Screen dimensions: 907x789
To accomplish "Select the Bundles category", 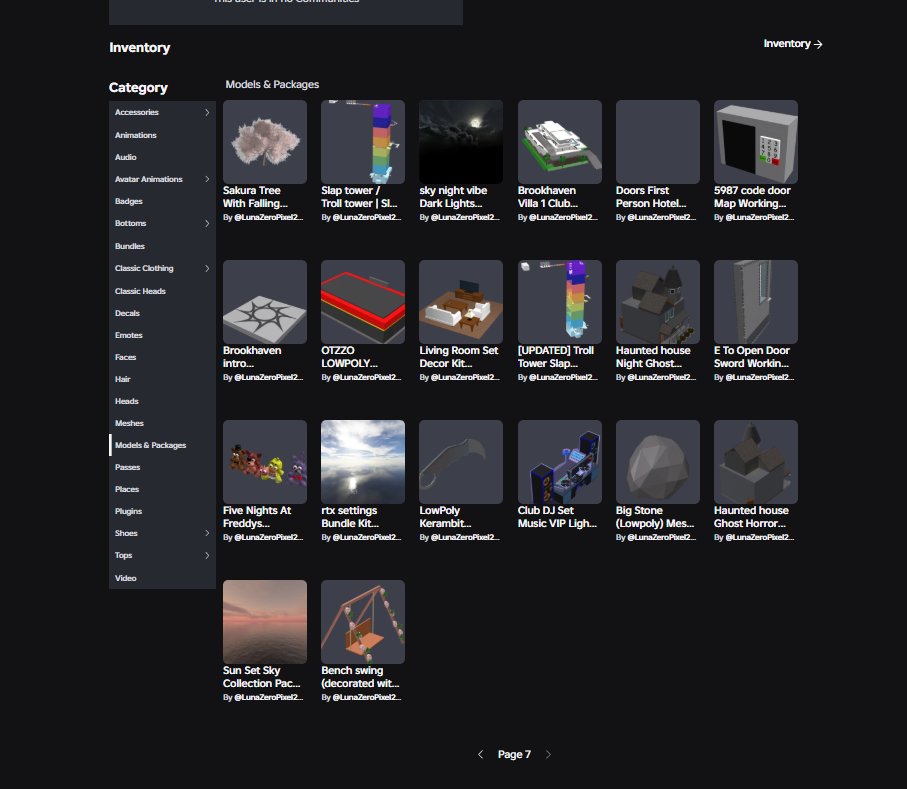I will 163,246.
